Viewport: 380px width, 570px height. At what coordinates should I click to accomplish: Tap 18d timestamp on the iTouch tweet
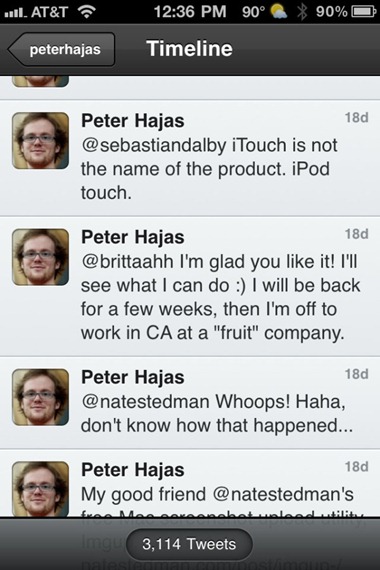(x=356, y=117)
